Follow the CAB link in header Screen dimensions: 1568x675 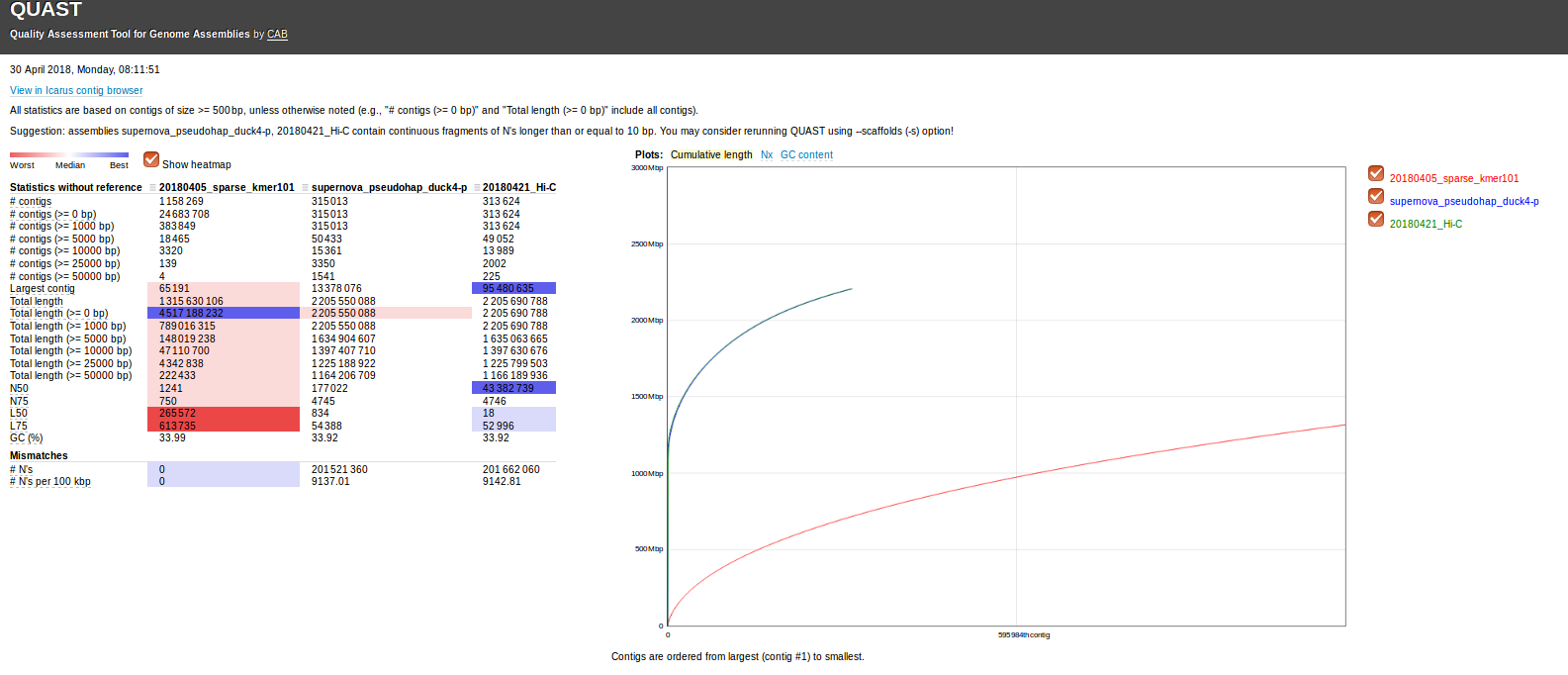277,35
